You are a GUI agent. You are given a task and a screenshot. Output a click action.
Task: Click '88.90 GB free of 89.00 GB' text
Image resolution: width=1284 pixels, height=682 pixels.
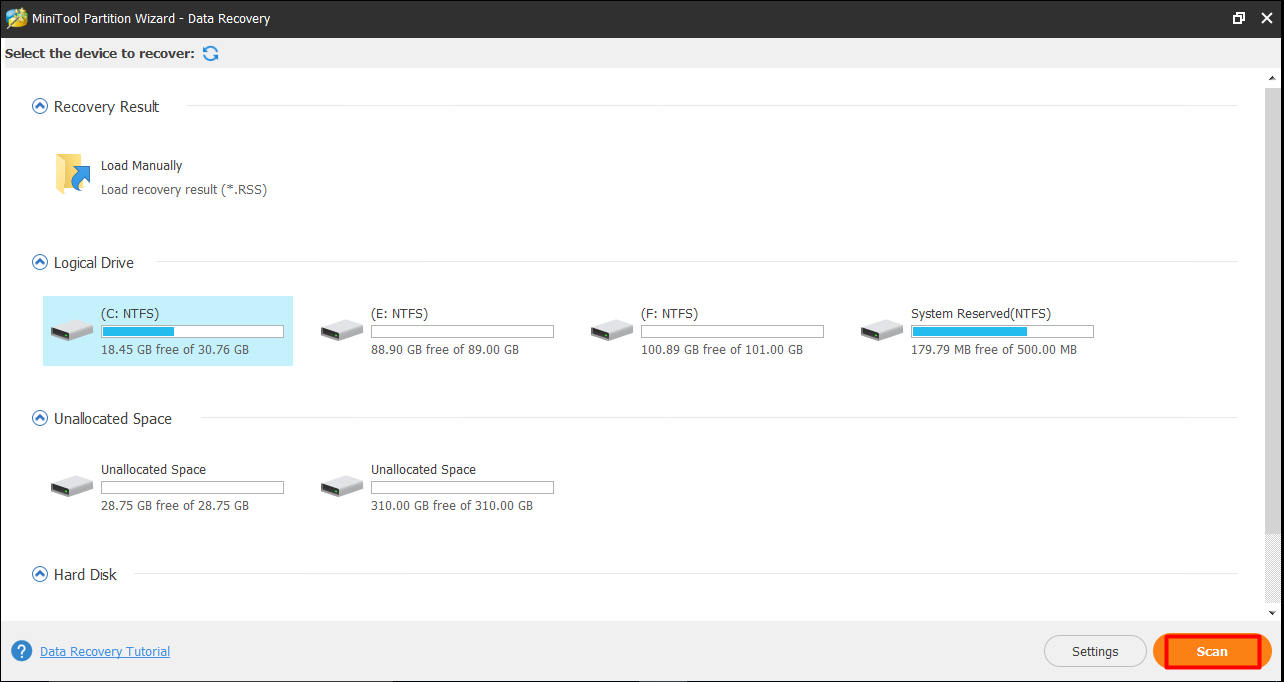(x=445, y=350)
